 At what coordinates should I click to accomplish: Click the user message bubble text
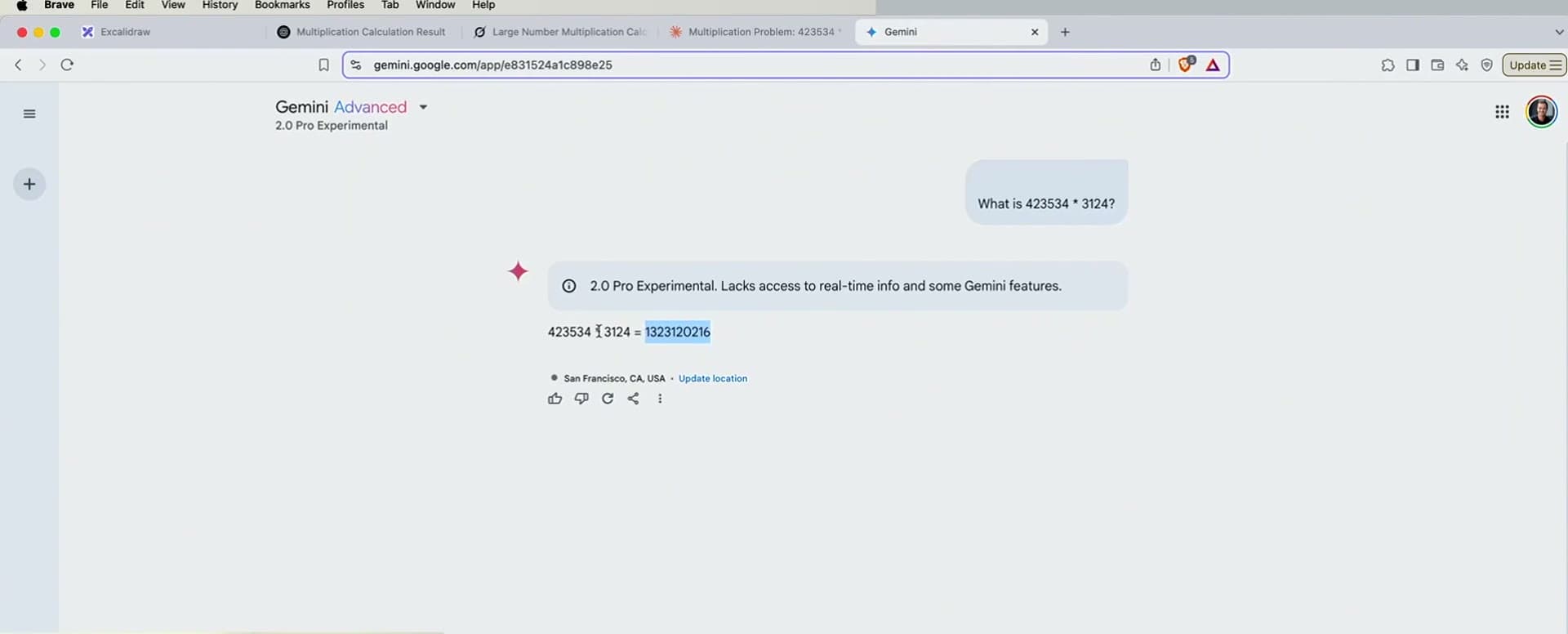(1046, 203)
